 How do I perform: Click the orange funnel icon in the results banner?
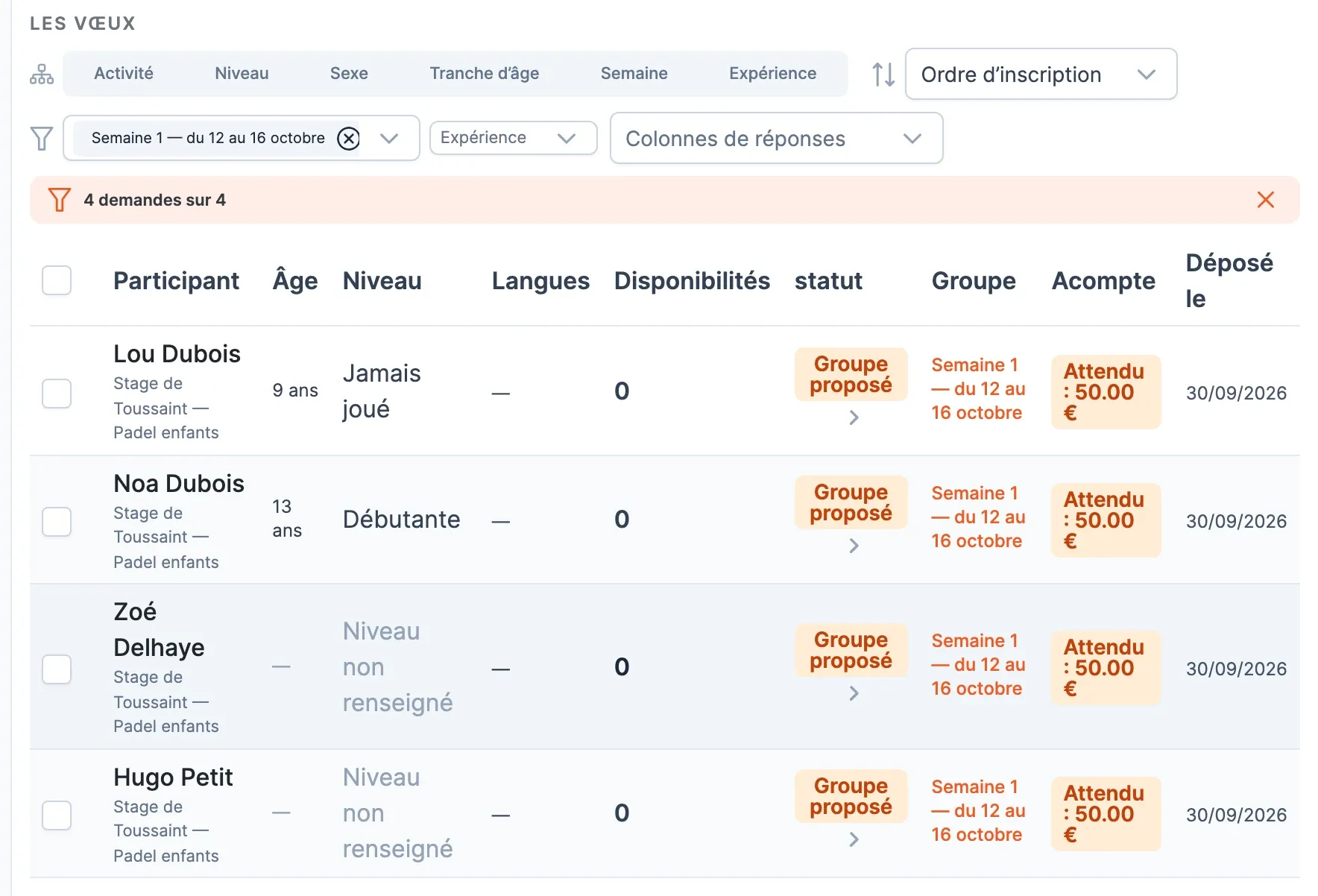coord(59,200)
